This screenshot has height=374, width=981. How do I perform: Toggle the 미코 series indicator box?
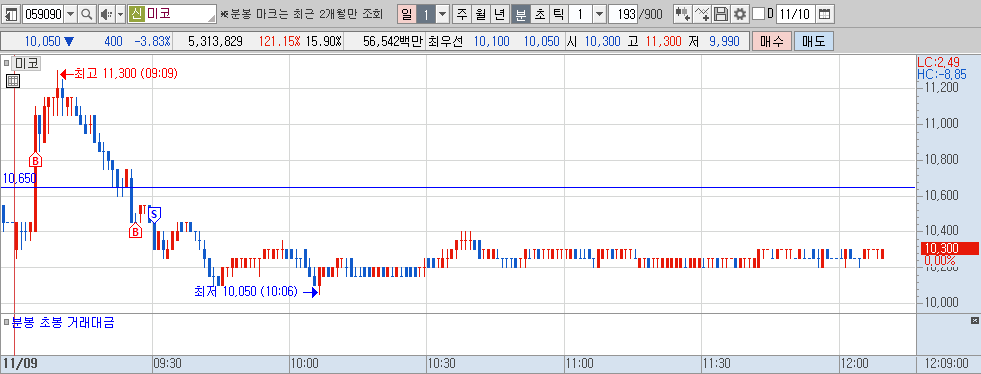6,63
